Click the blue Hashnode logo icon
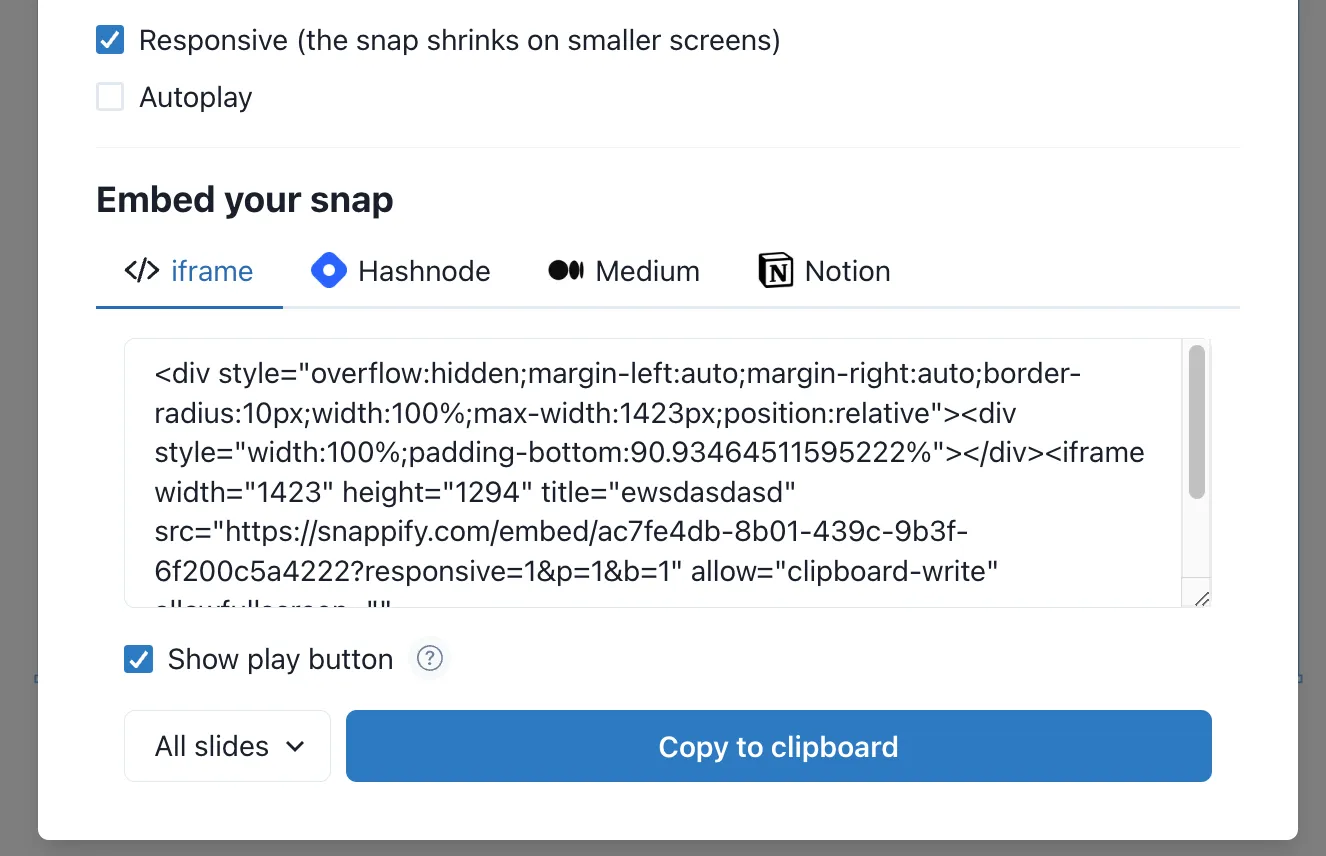The width and height of the screenshot is (1326, 856). (x=329, y=271)
